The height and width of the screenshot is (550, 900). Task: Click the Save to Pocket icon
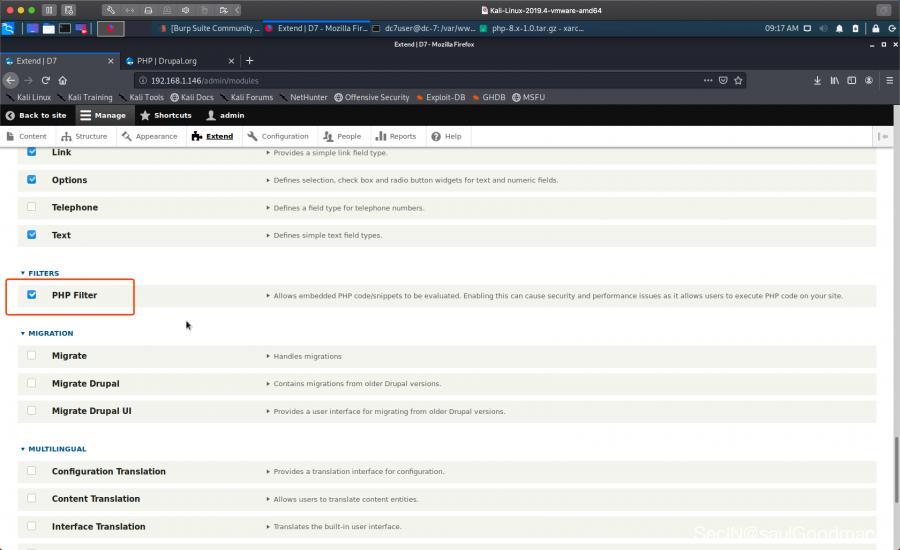[723, 80]
